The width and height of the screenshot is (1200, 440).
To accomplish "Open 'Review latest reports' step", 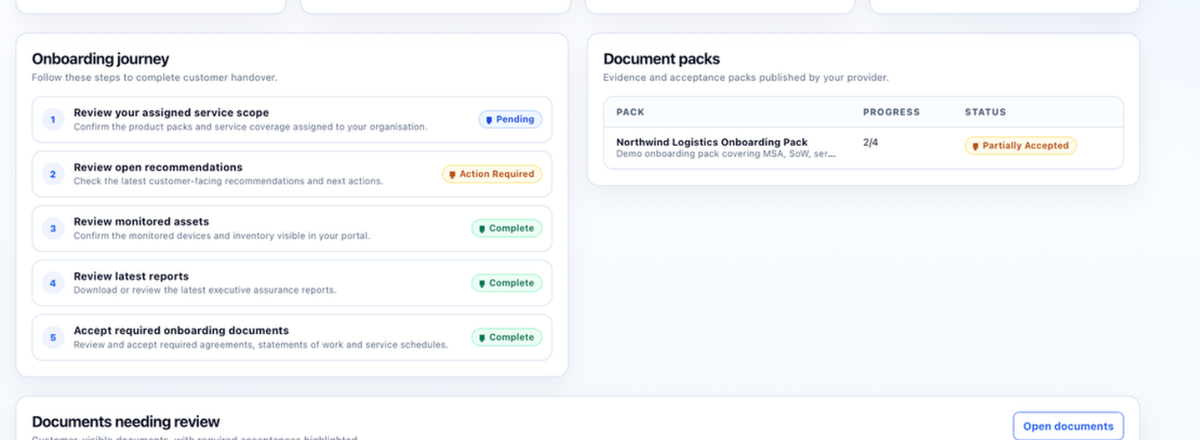I will (292, 283).
